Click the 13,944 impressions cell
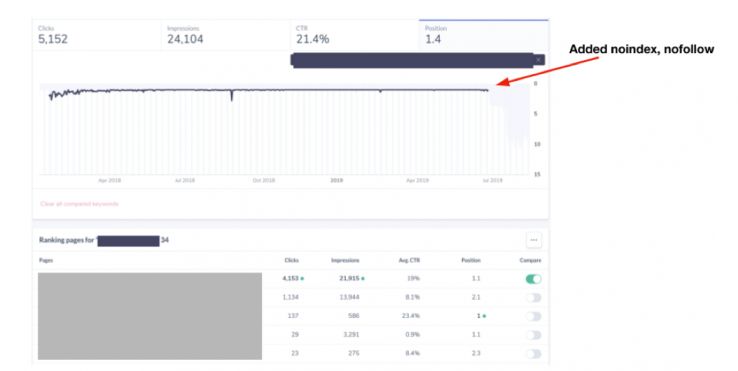The image size is (738, 371). (349, 297)
